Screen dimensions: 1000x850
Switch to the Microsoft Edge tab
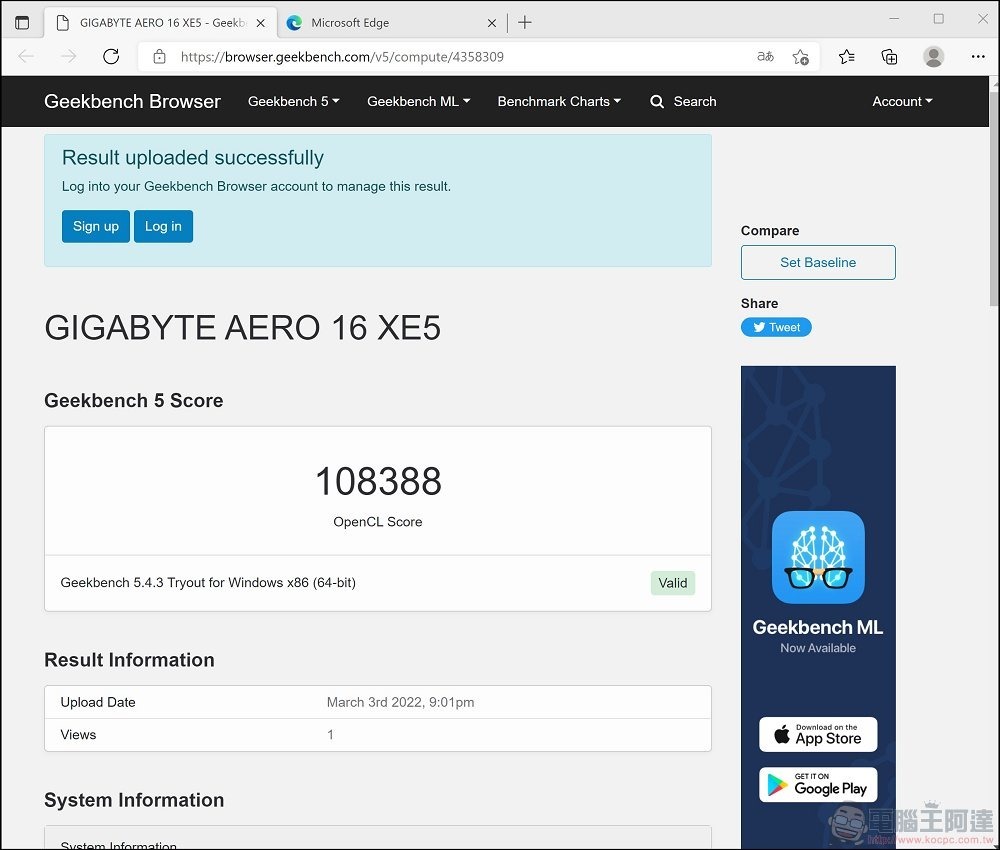click(x=390, y=23)
